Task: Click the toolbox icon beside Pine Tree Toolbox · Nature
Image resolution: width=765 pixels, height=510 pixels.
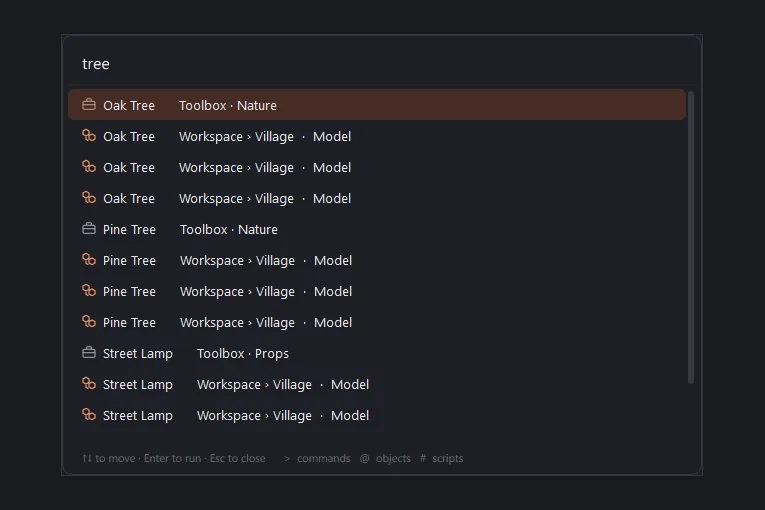Action: pos(89,228)
